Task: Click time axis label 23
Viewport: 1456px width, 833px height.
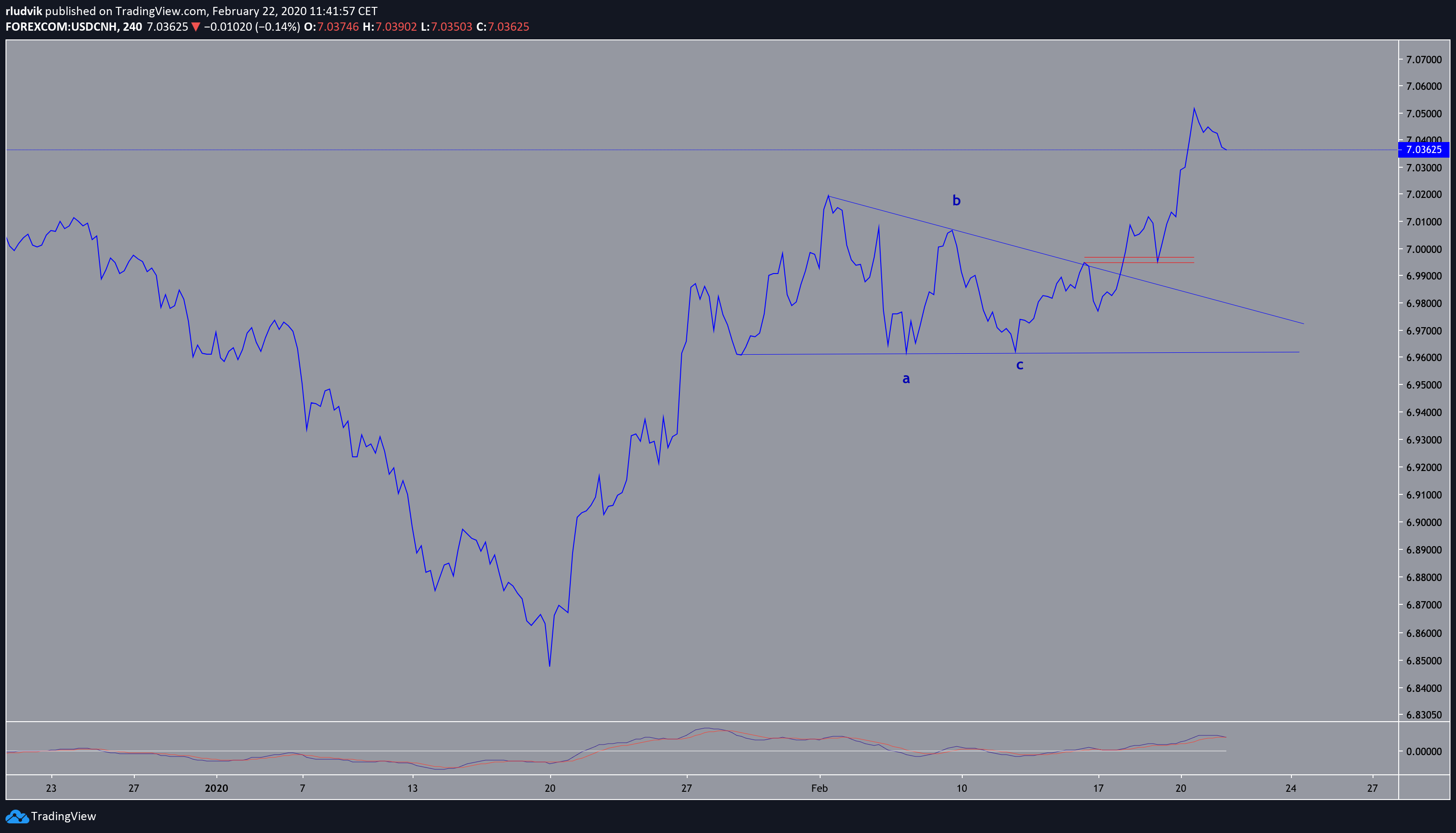Action: [51, 789]
